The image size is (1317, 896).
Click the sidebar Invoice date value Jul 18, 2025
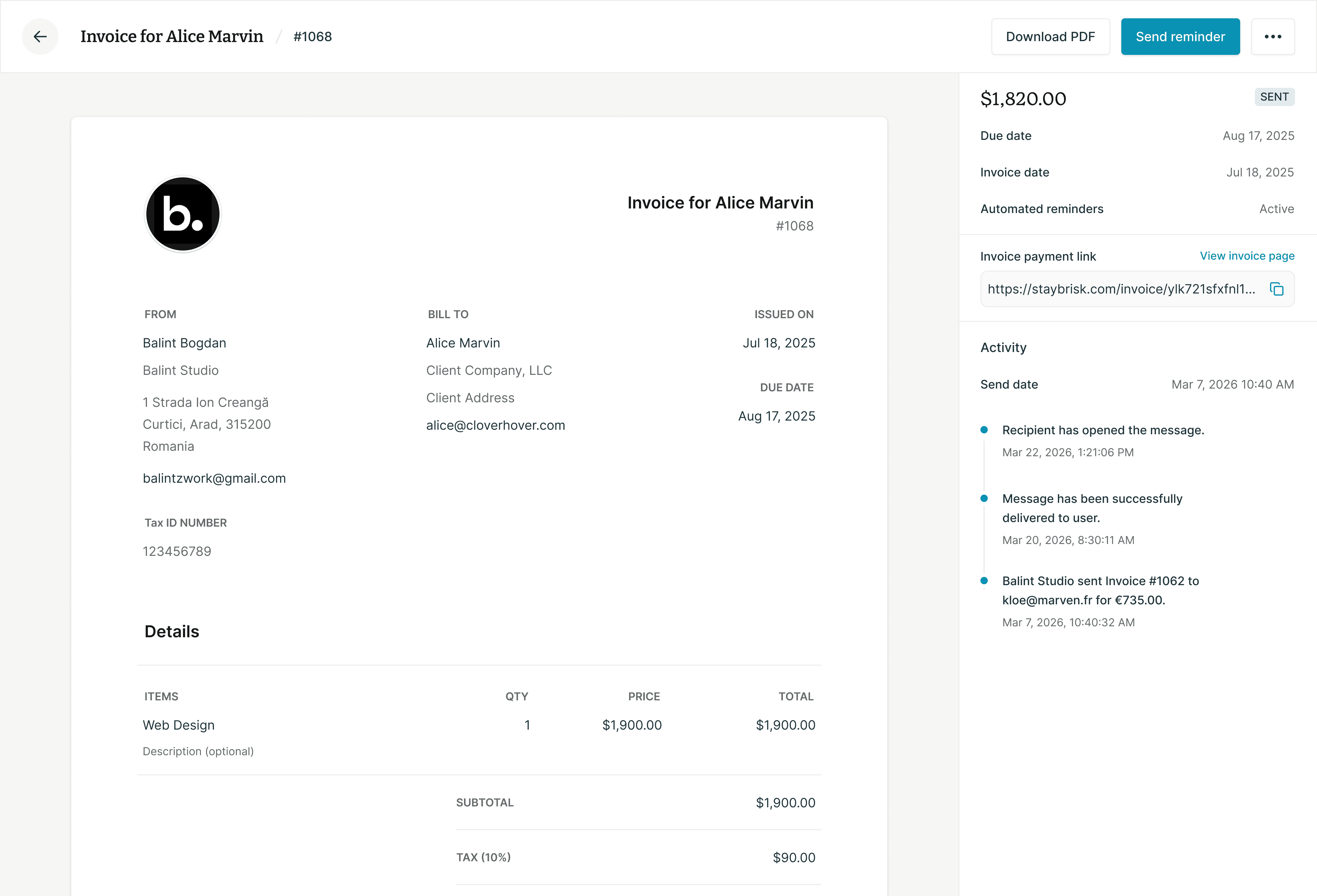[x=1260, y=172]
